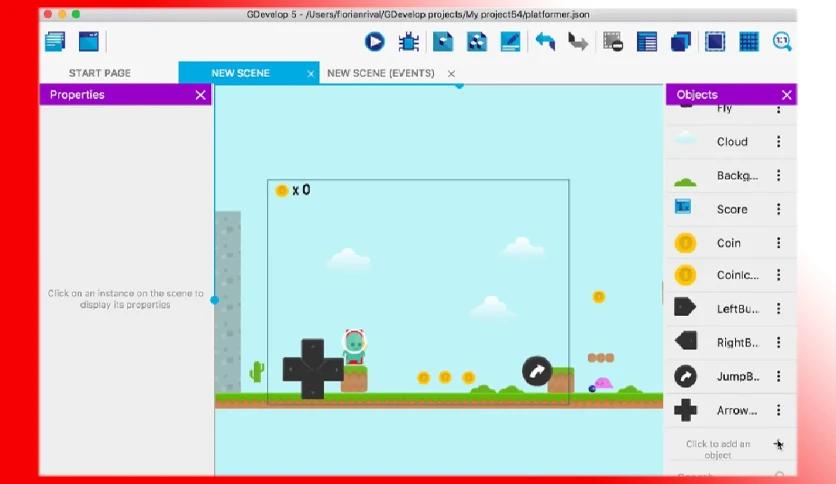Close the Properties panel

point(200,95)
